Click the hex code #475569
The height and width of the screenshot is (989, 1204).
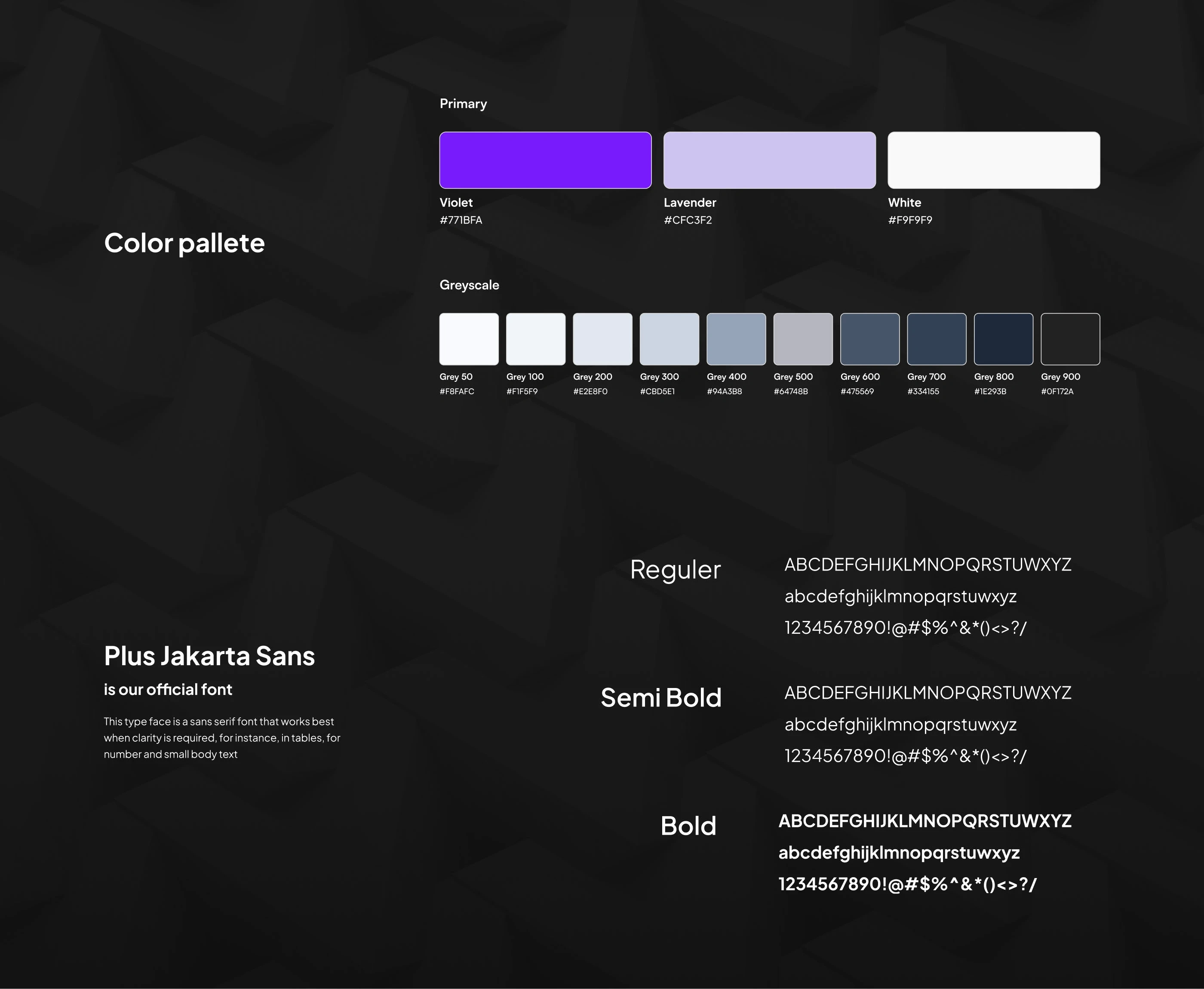pyautogui.click(x=857, y=391)
